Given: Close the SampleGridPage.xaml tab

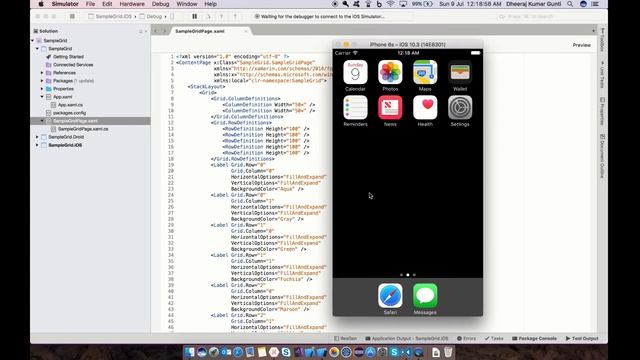Looking at the screenshot, I should point(246,31).
